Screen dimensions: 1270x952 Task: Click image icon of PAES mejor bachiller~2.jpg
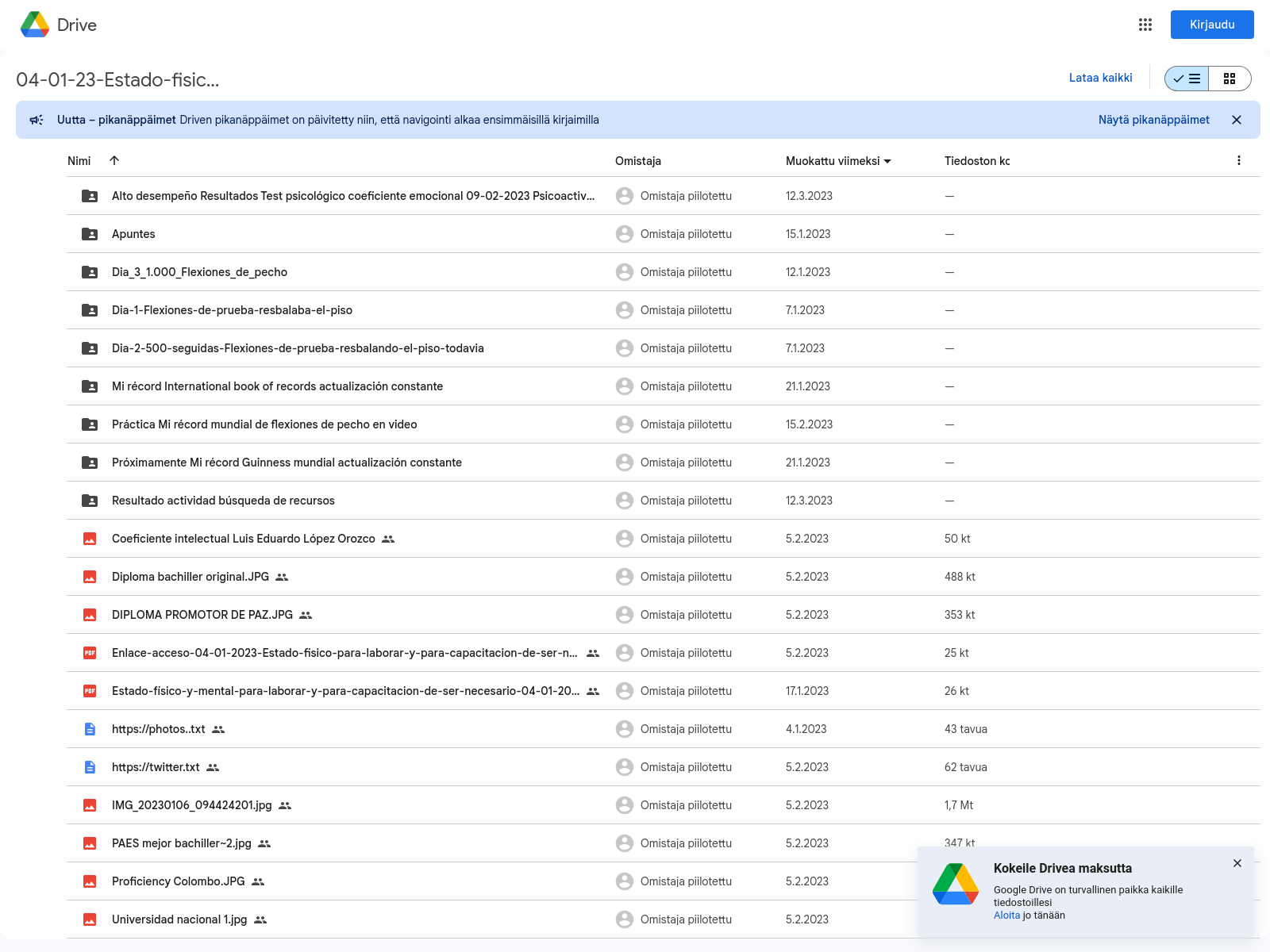click(90, 843)
